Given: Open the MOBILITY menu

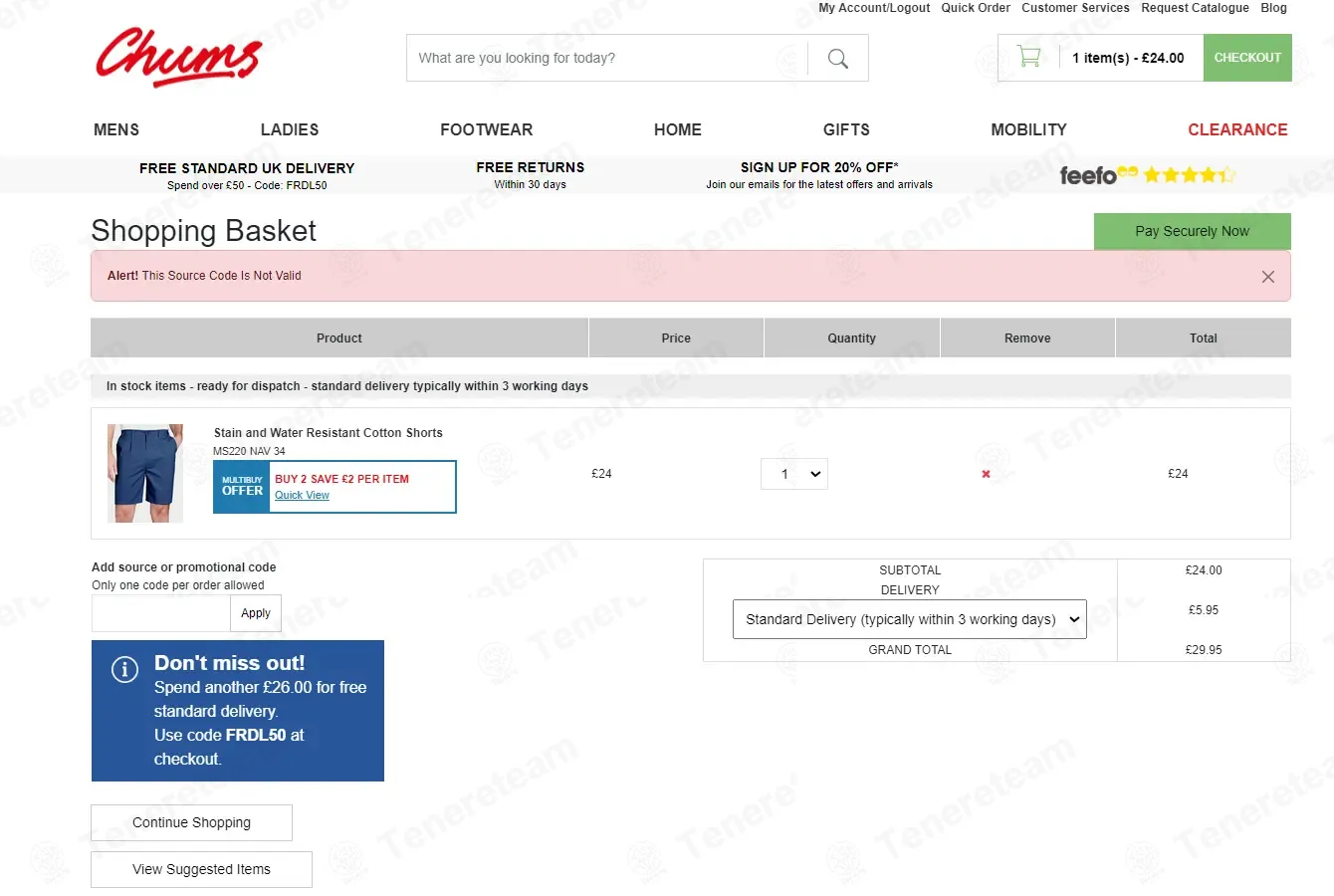Looking at the screenshot, I should tap(1028, 129).
